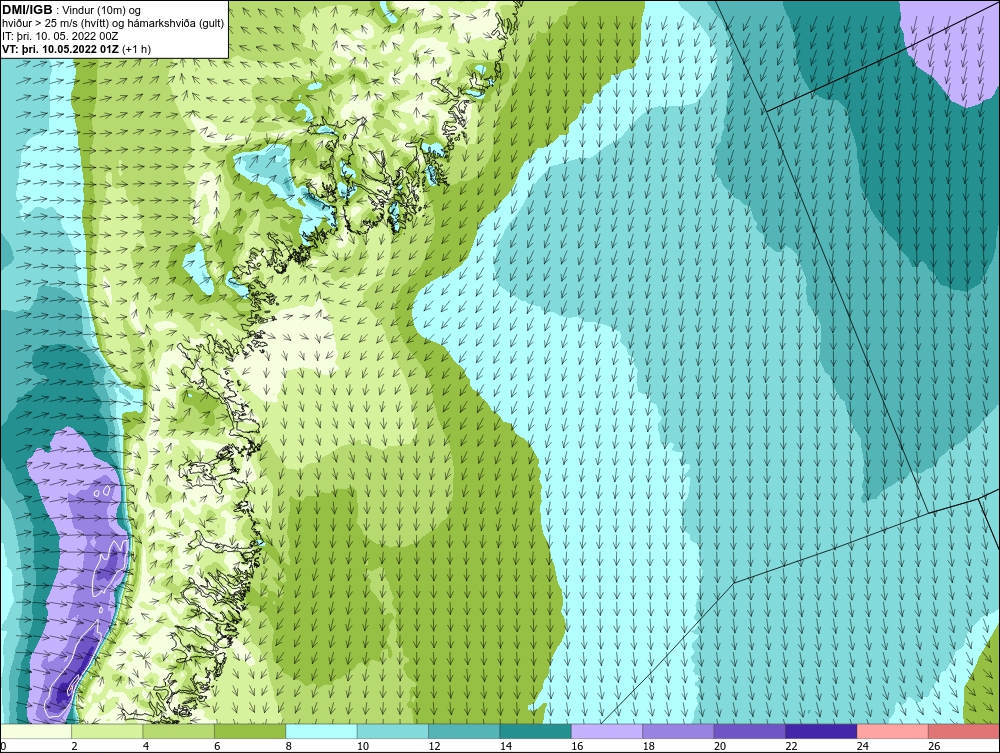
Task: Click the salmon red legend swatch above 26
Action: coord(964,731)
